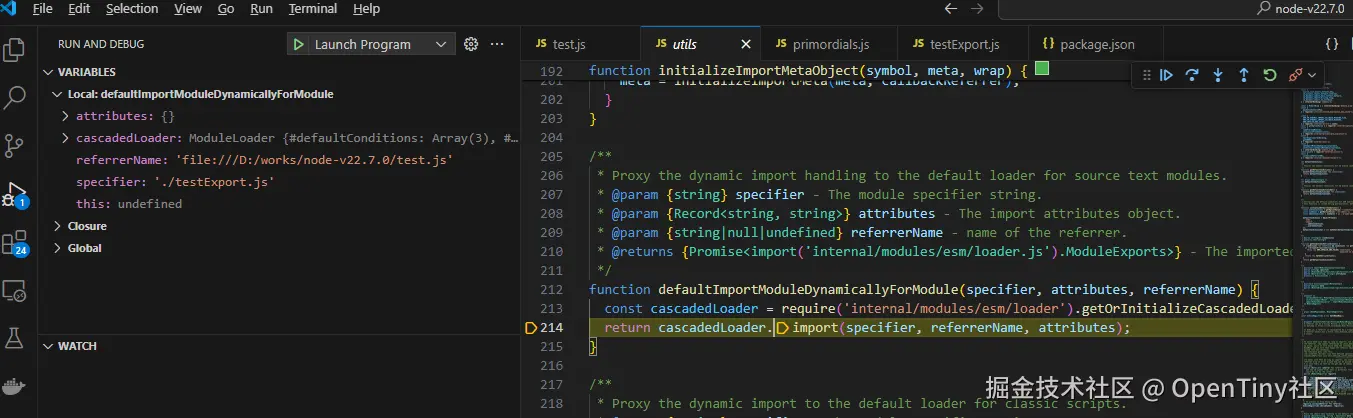Open the Docker view icon

[15, 386]
